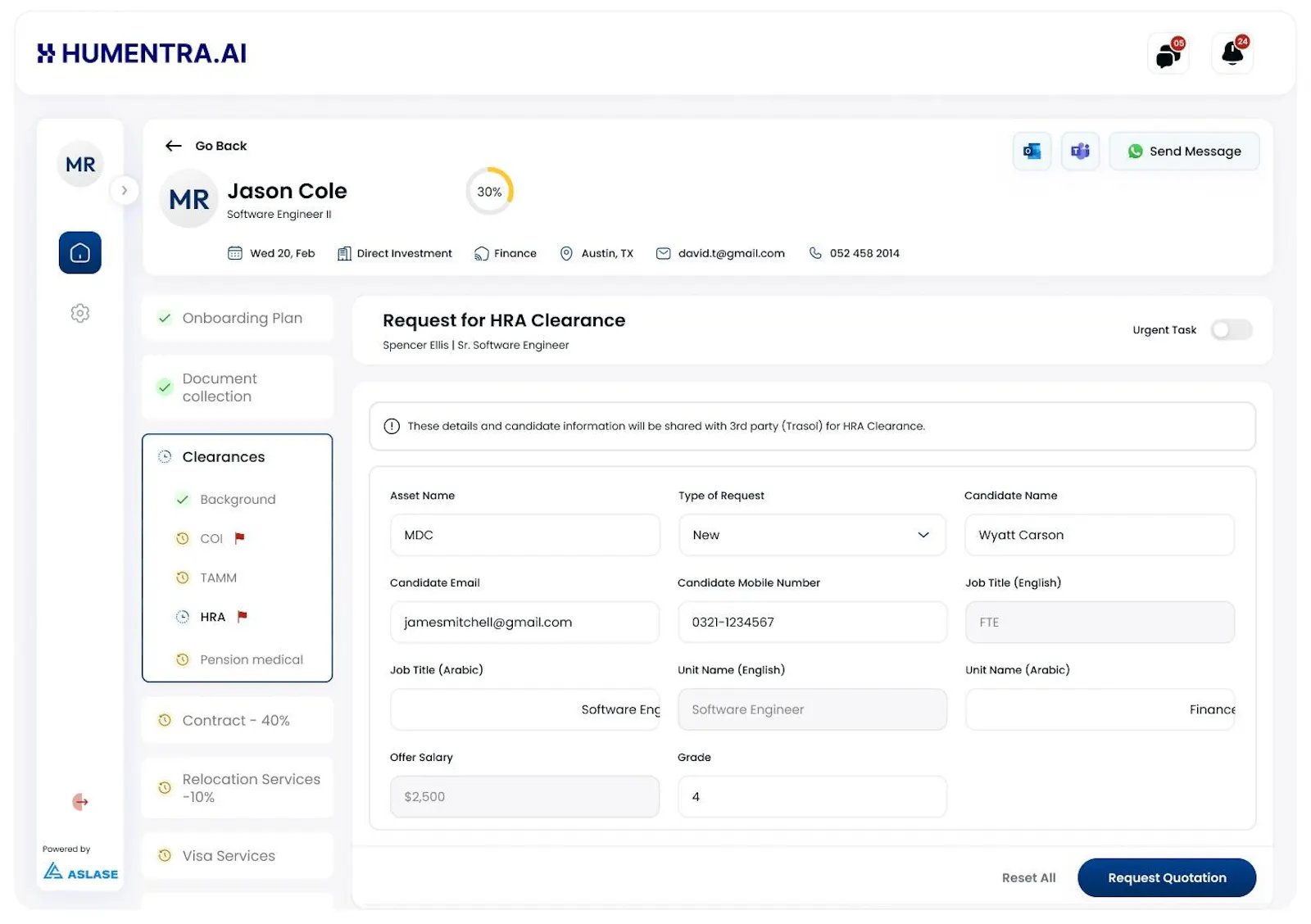Click the Microsoft Teams icon button
This screenshot has height=924, width=1311.
[x=1080, y=151]
